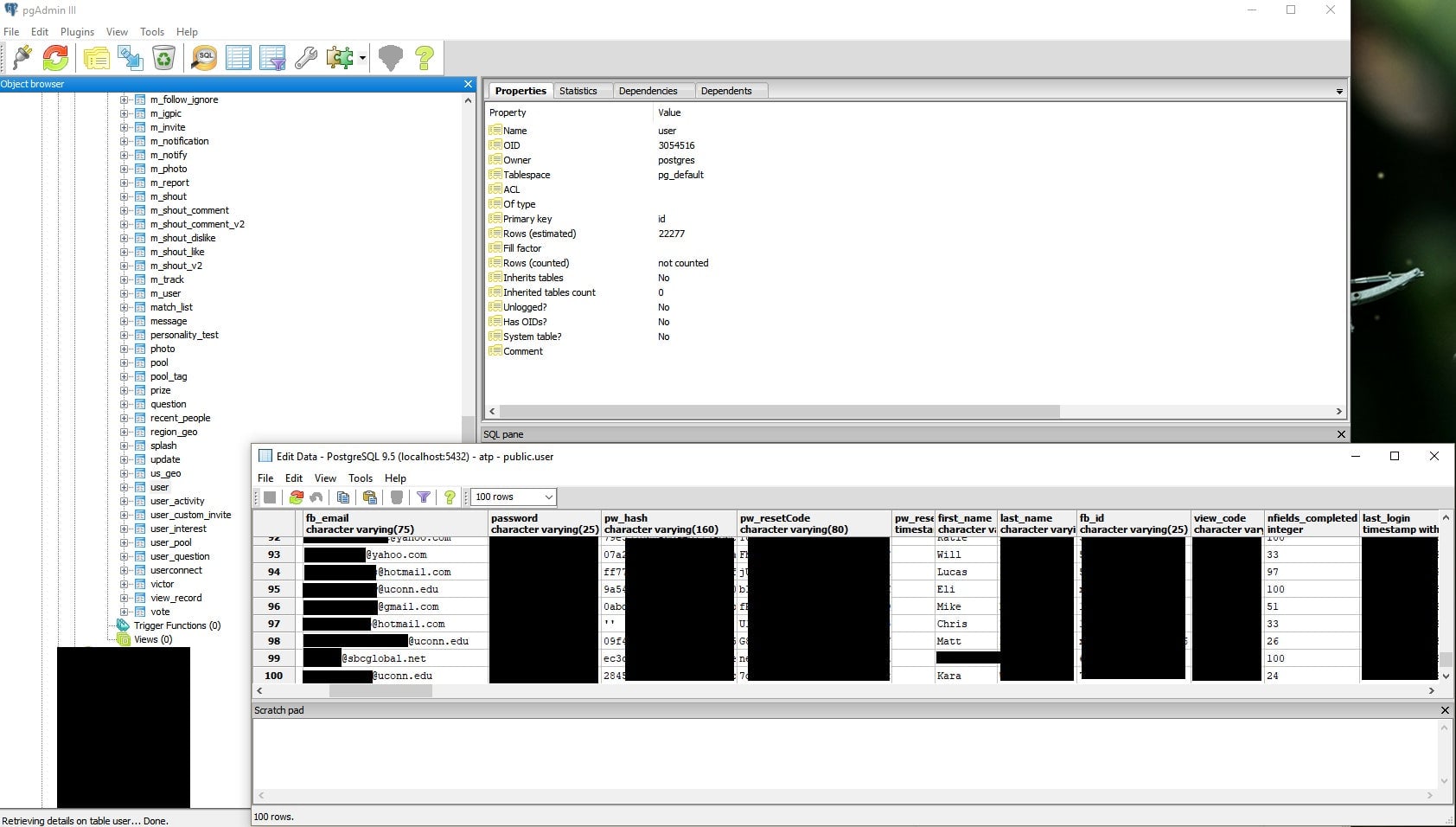This screenshot has height=827, width=1456.
Task: Drop the selected object using the trash icon
Action: (x=164, y=58)
